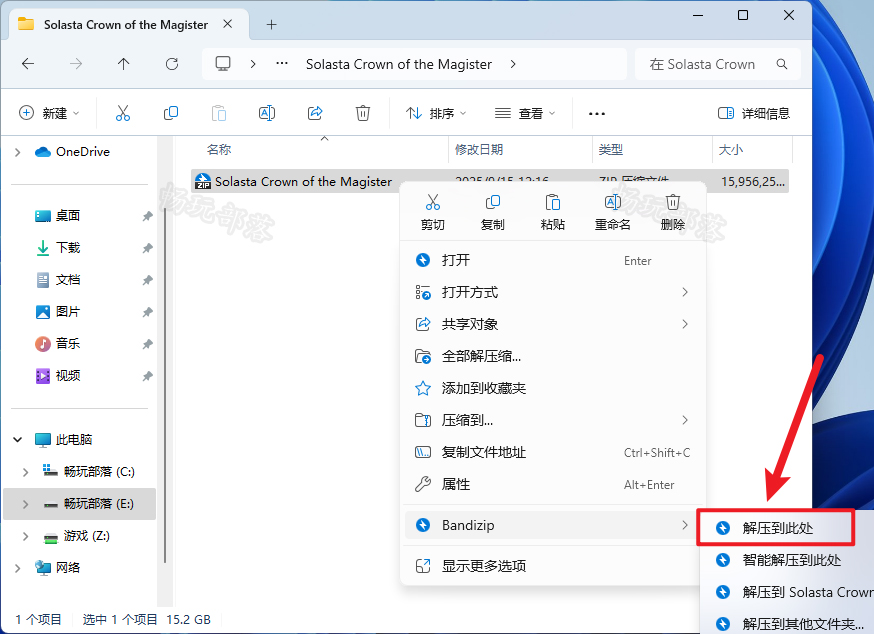Open 桌面 in the sidebar
874x634 pixels.
[x=67, y=216]
